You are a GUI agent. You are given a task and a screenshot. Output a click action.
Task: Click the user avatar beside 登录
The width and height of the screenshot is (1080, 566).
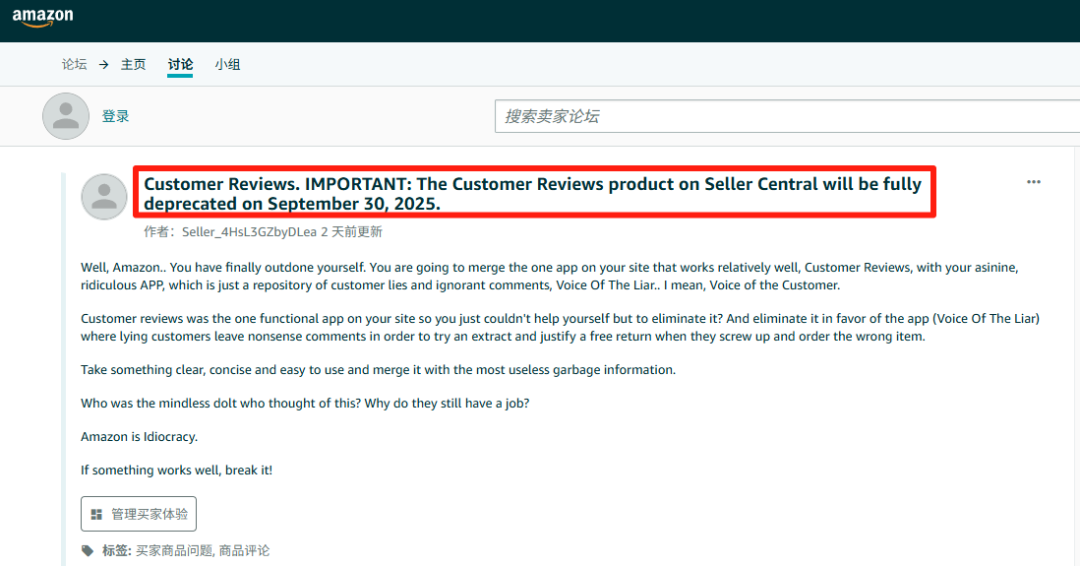(x=66, y=116)
